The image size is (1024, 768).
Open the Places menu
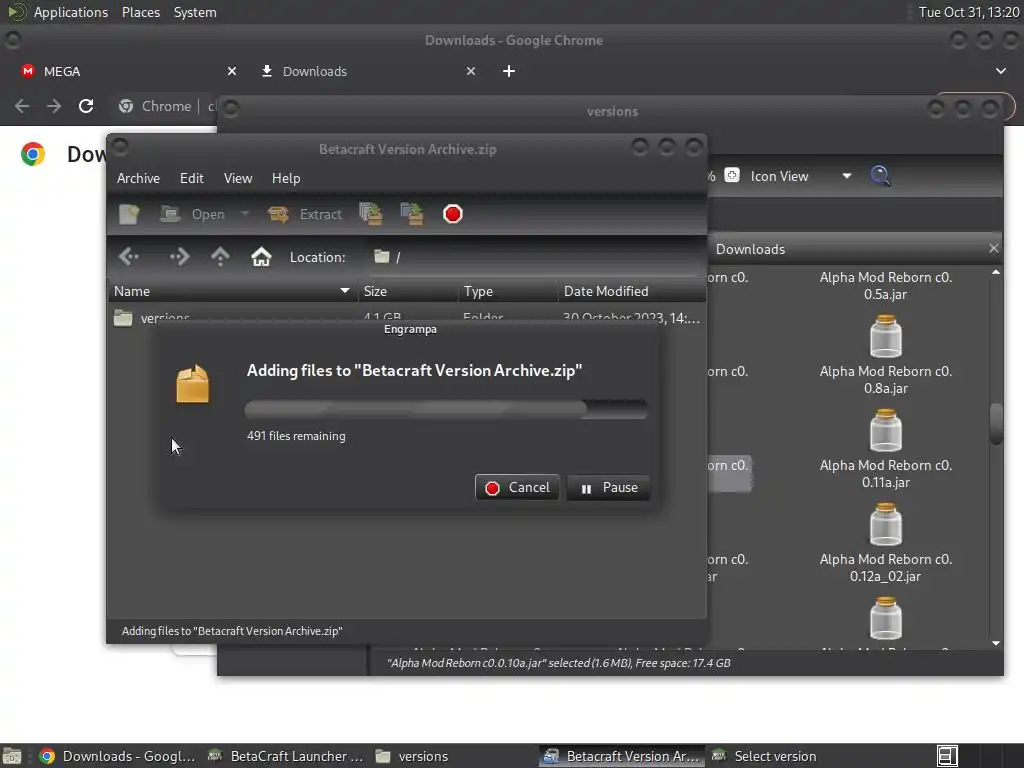click(x=140, y=12)
